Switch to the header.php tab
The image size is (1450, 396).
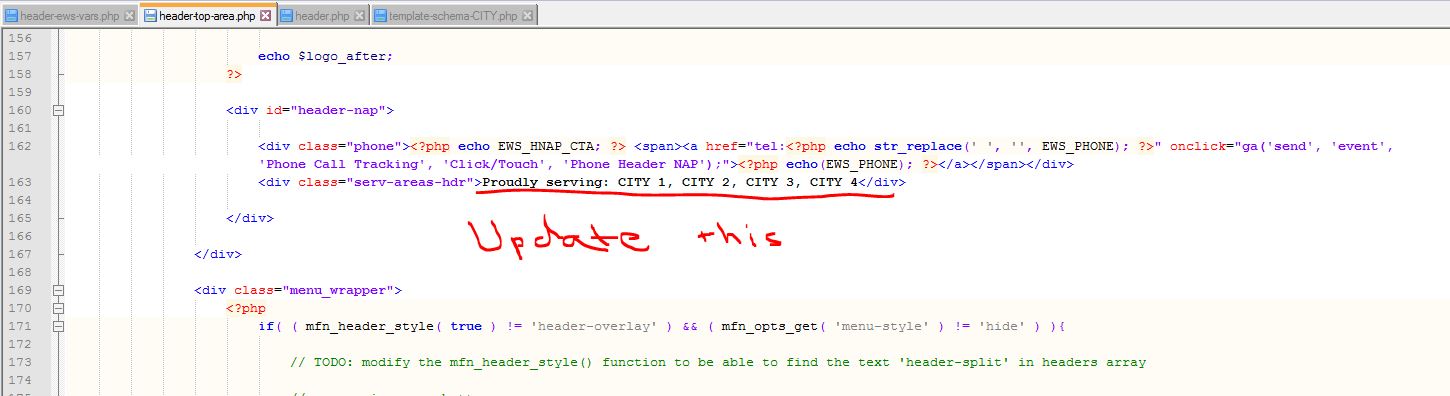click(x=323, y=17)
